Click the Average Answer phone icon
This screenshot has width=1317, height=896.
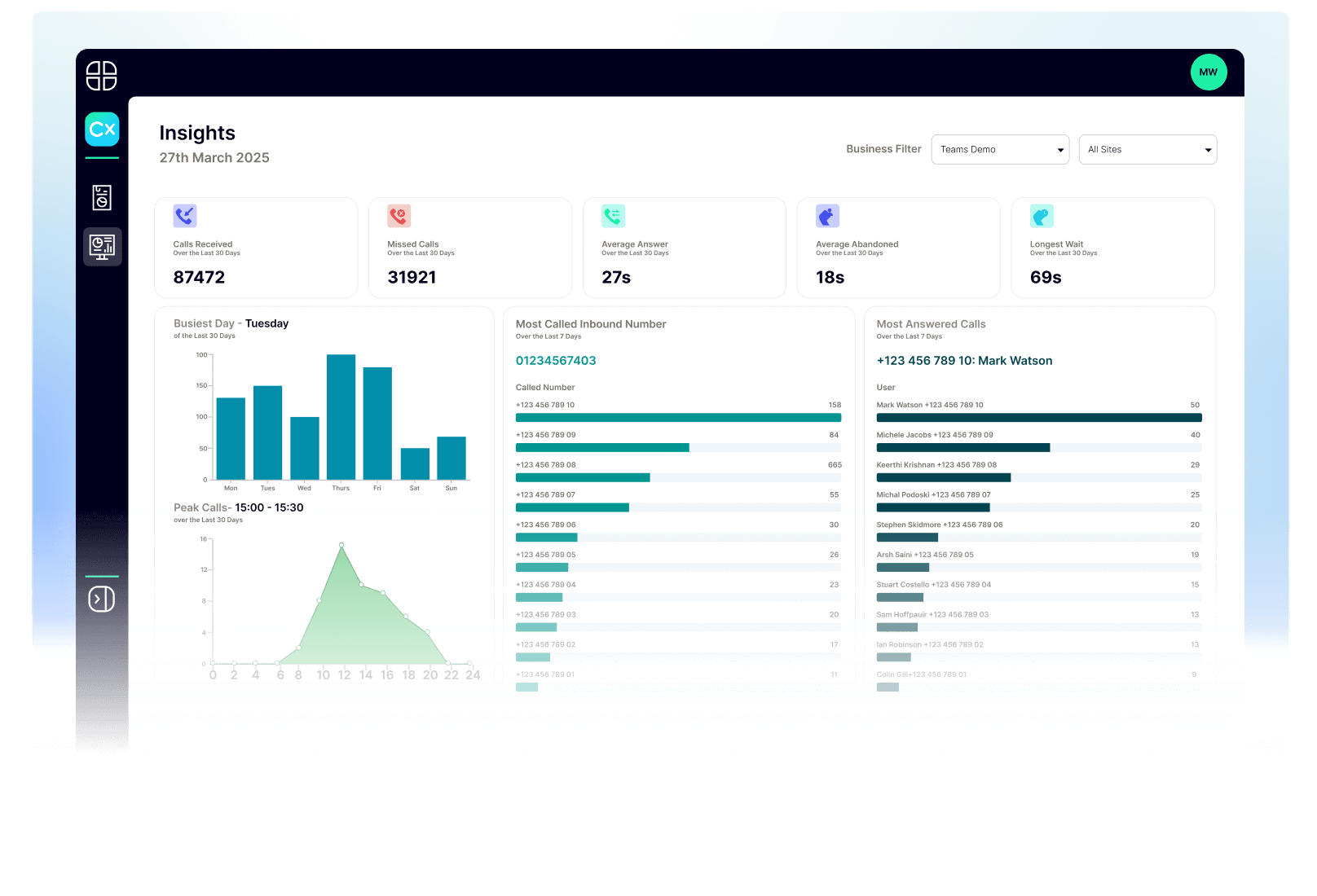pyautogui.click(x=613, y=216)
